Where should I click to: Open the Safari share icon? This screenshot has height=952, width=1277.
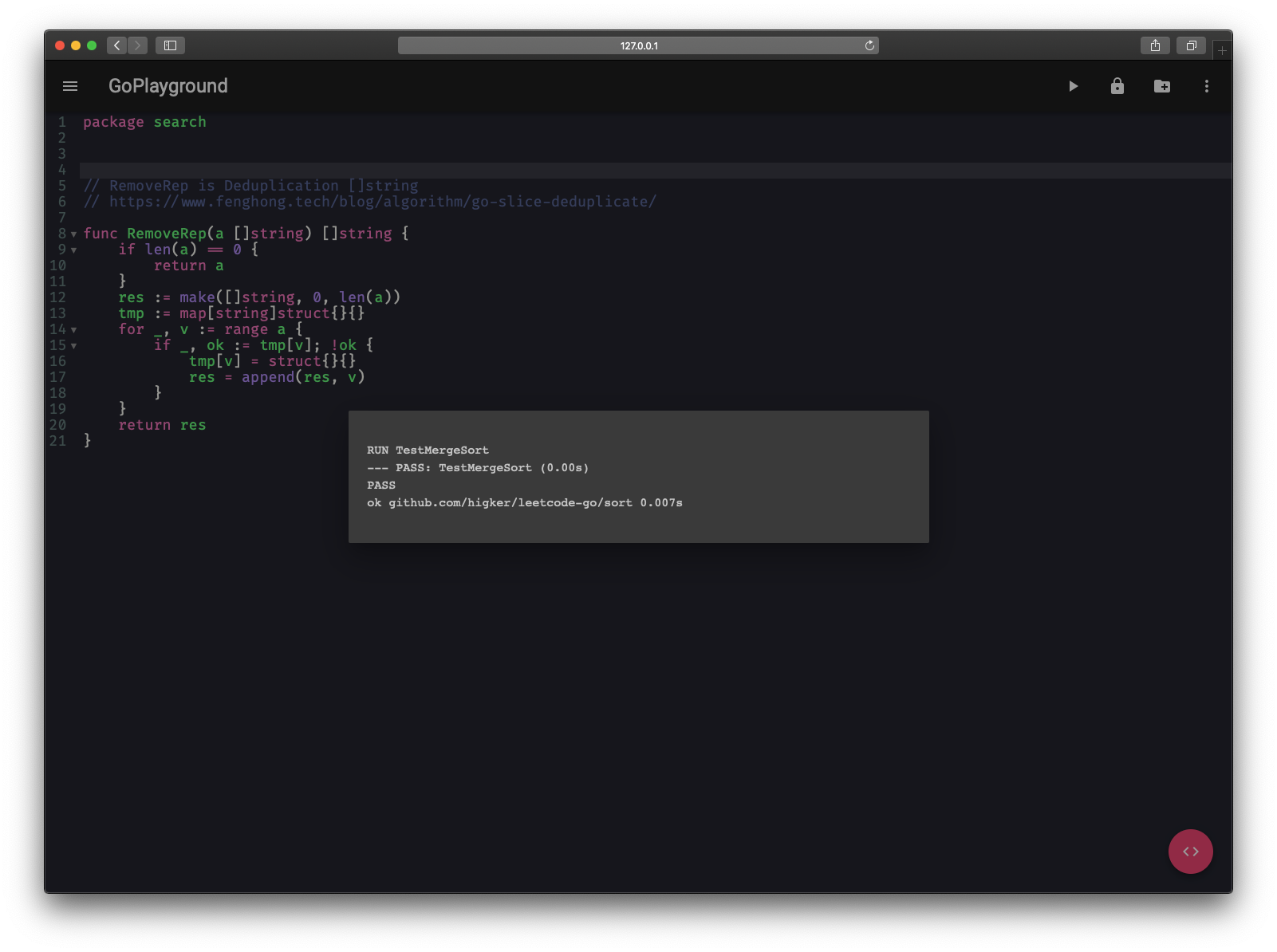(x=1154, y=45)
